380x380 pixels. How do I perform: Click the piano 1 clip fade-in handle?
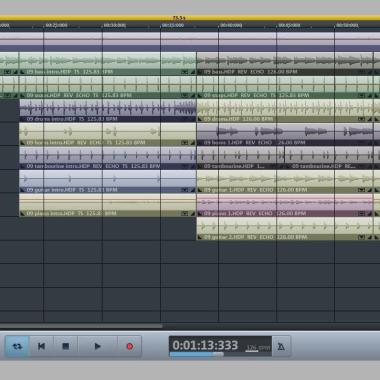tap(200, 214)
